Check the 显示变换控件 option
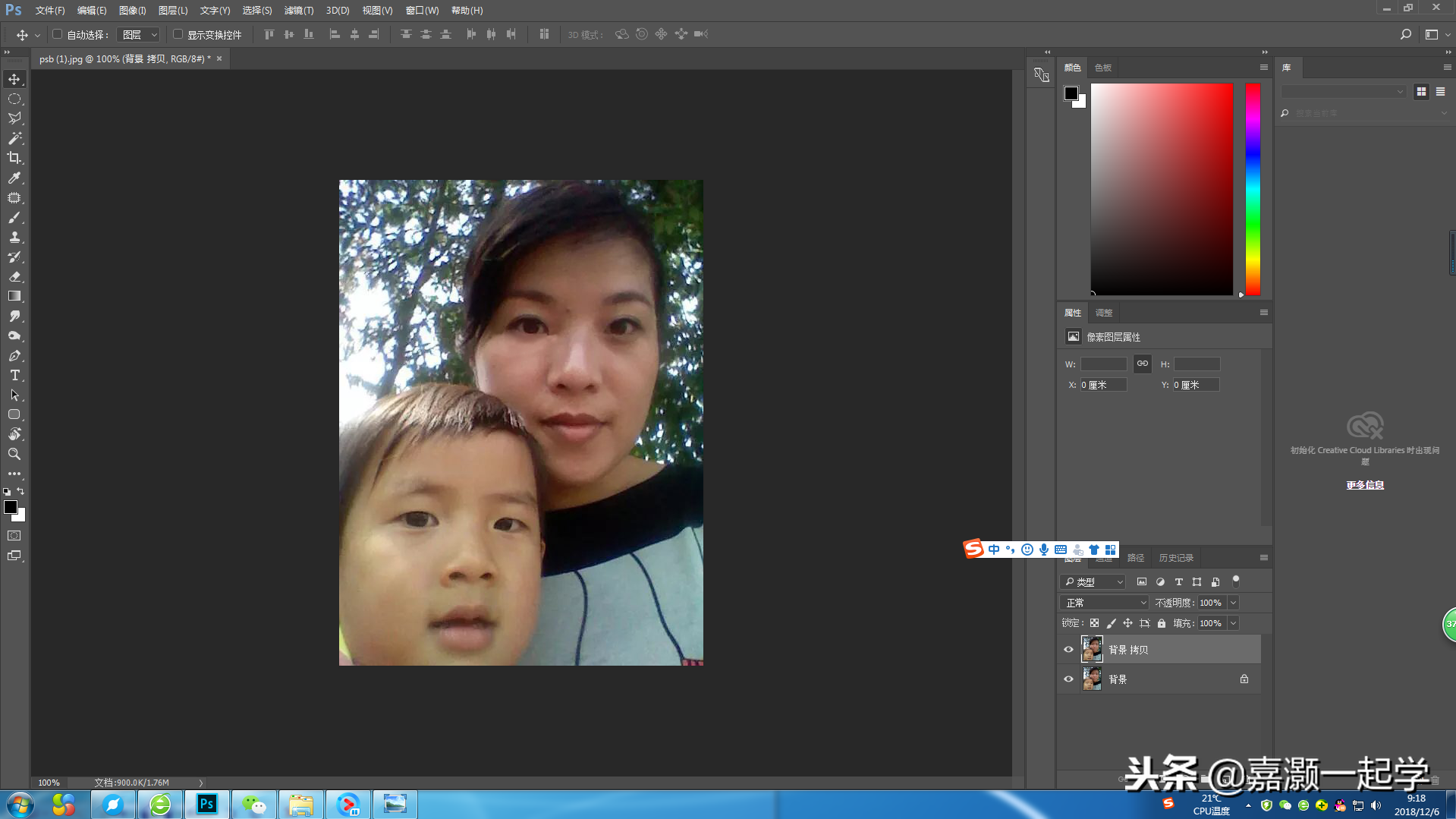The height and width of the screenshot is (819, 1456). [x=178, y=34]
